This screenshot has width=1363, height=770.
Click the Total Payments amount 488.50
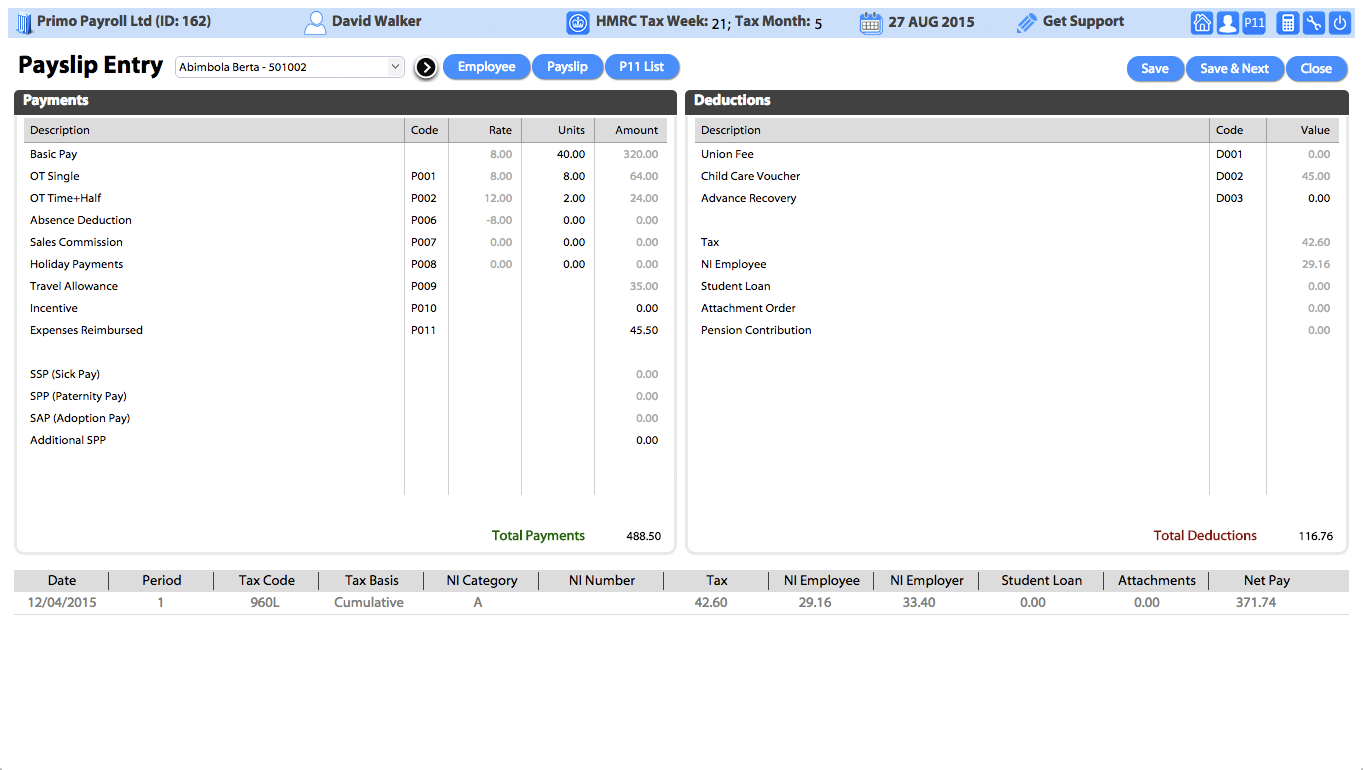(x=643, y=536)
